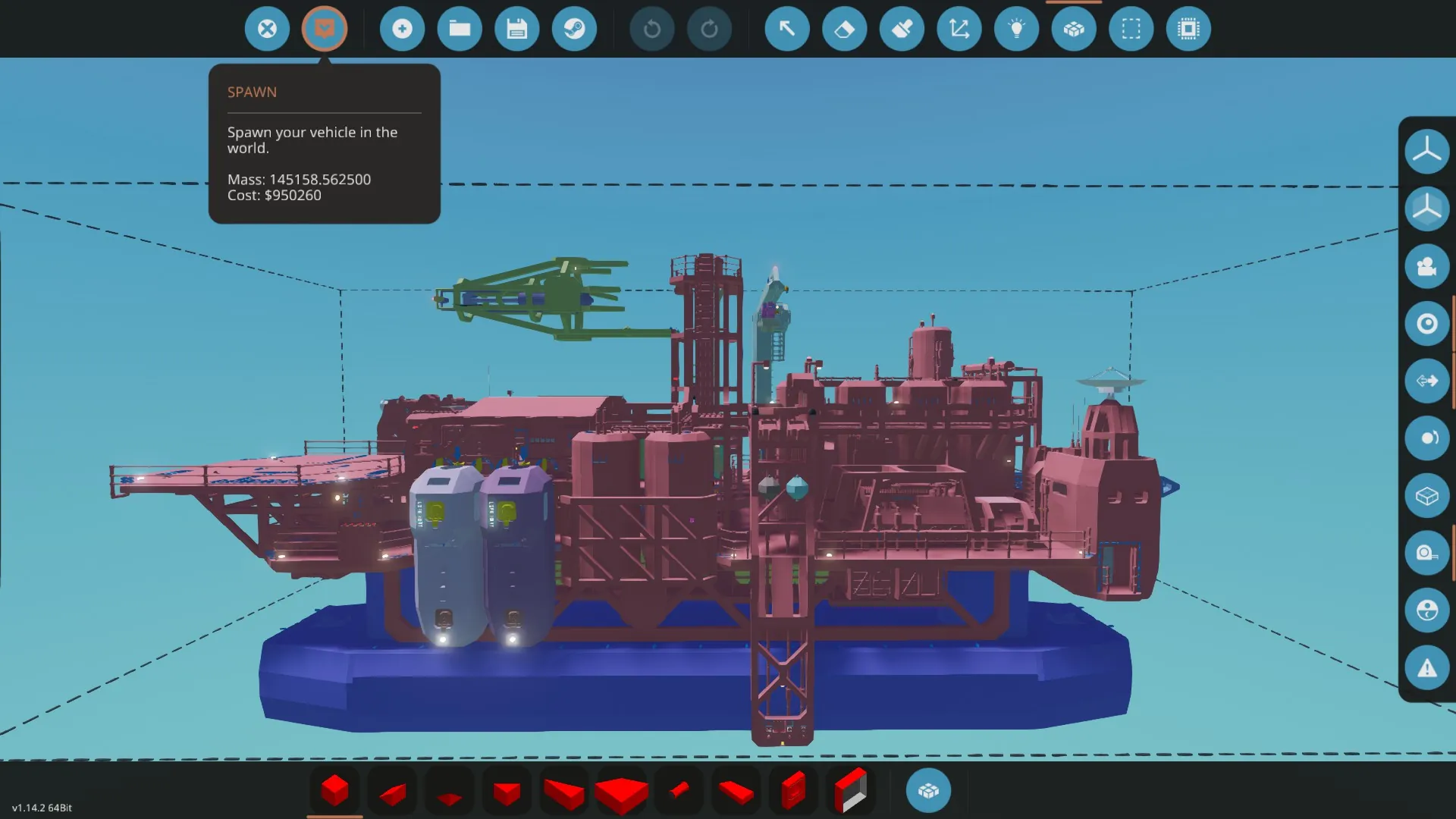Select the lightbulb logic tool
Image resolution: width=1456 pixels, height=819 pixels.
[x=1016, y=29]
